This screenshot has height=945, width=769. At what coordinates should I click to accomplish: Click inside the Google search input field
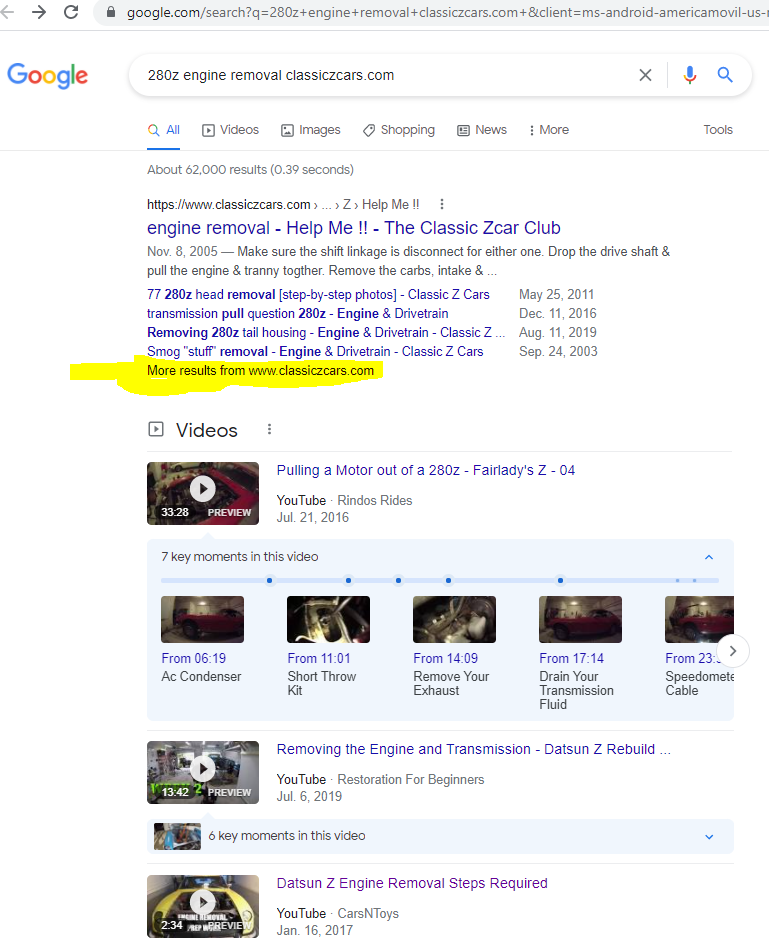386,75
